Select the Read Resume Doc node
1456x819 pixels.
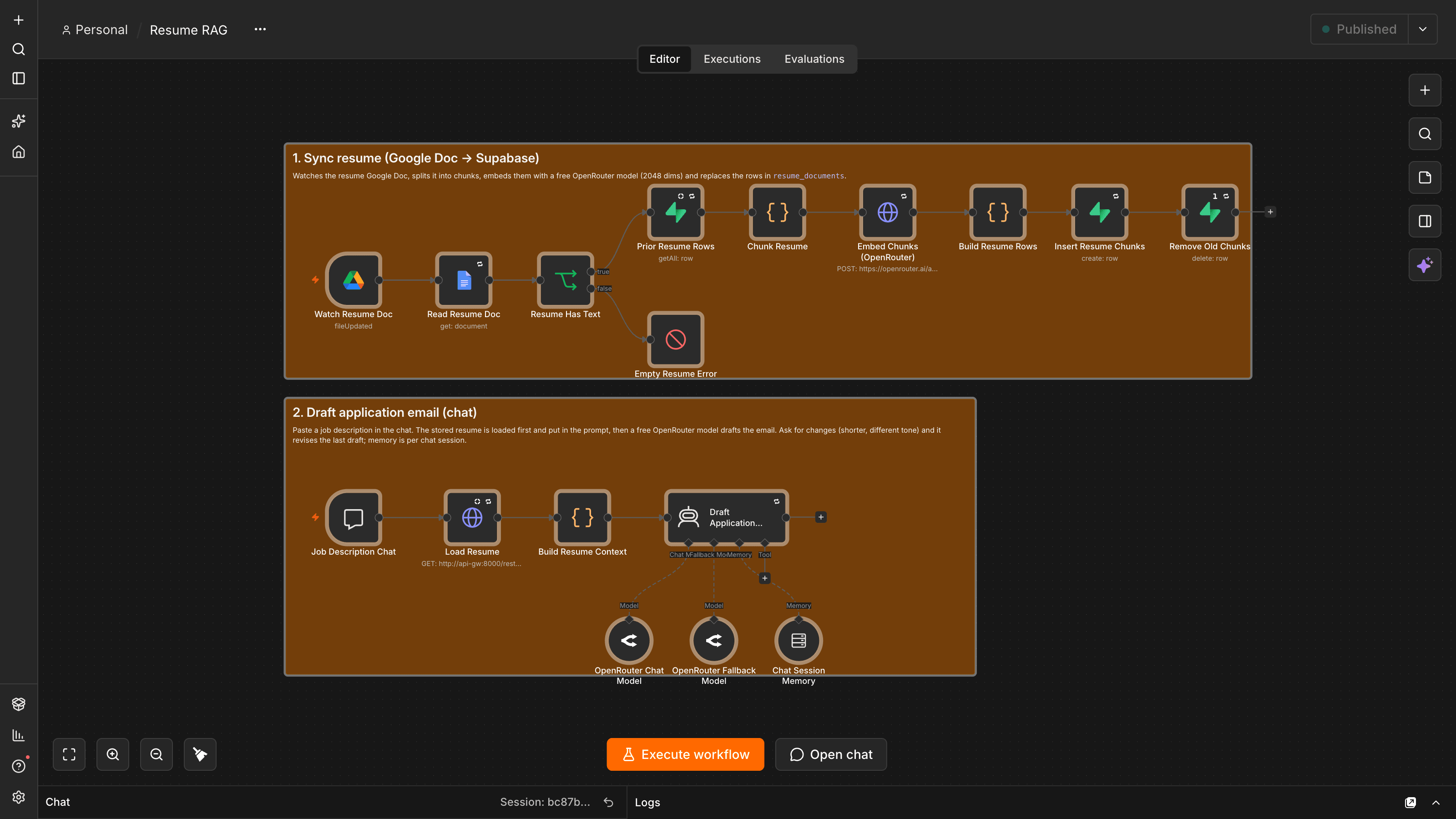pos(464,280)
